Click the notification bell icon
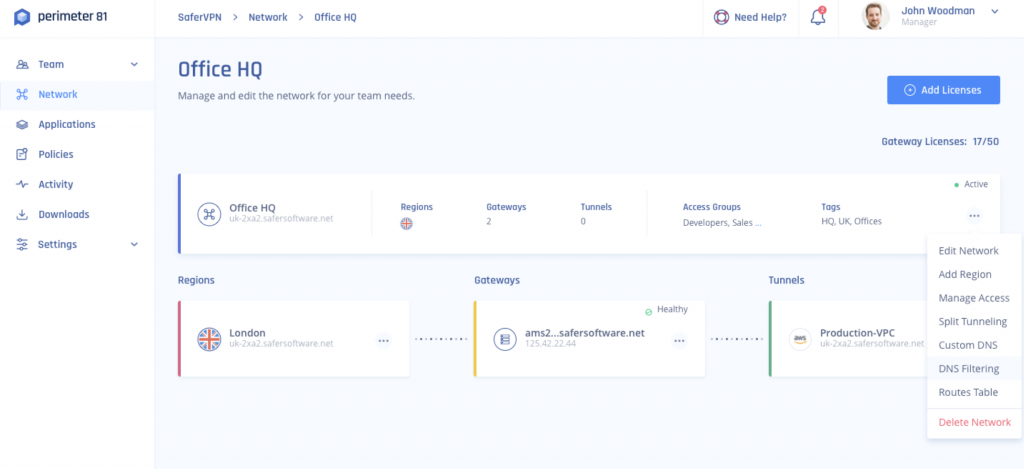The width and height of the screenshot is (1024, 469). [817, 17]
